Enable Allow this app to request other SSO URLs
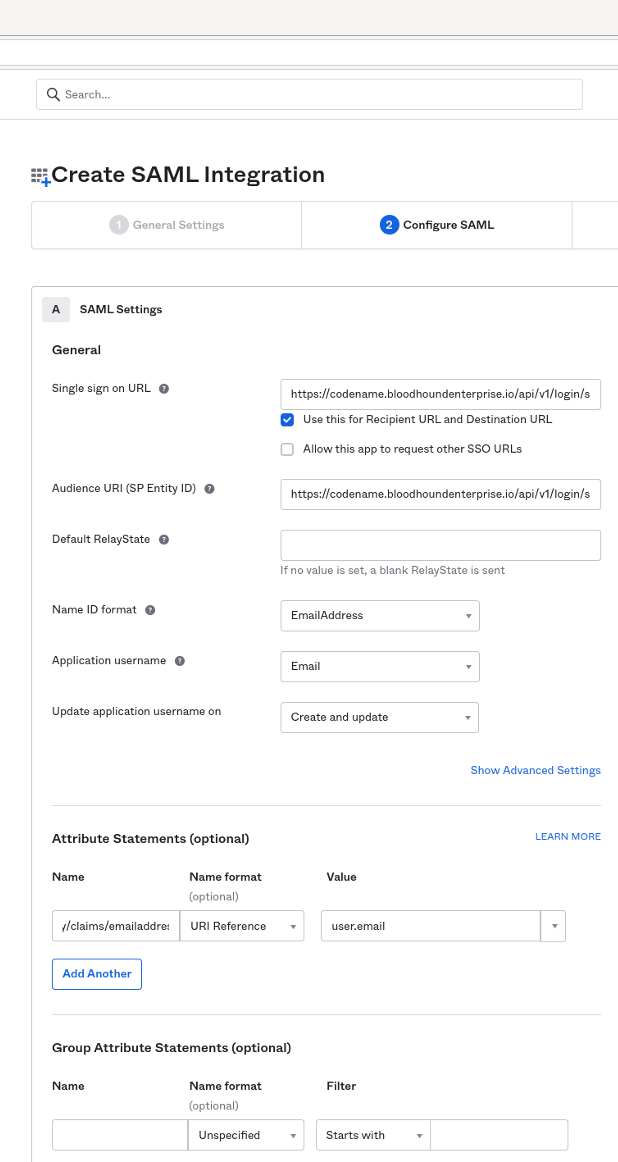 287,450
